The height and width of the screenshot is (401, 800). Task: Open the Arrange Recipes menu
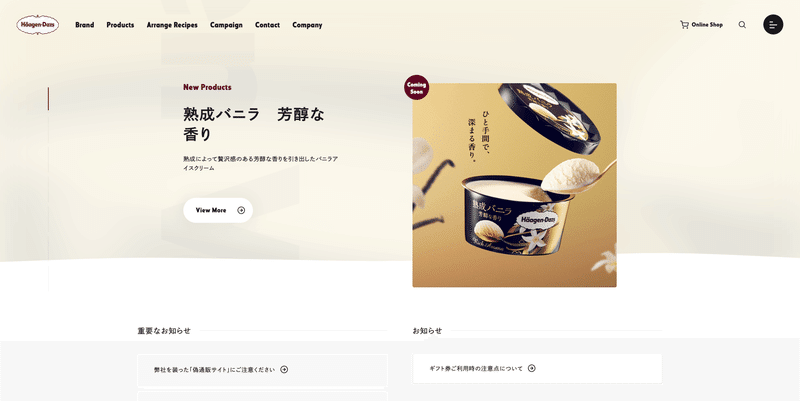pyautogui.click(x=172, y=25)
